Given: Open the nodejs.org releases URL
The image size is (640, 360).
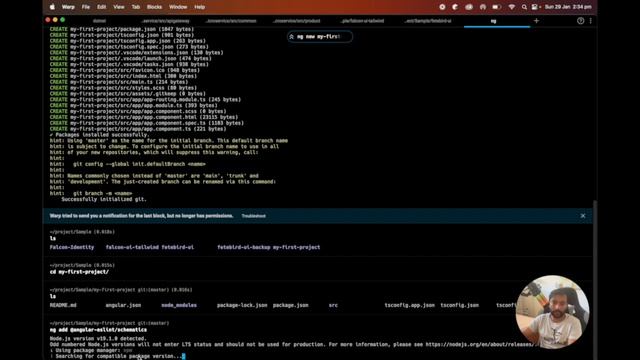Looking at the screenshot, I should point(479,344).
